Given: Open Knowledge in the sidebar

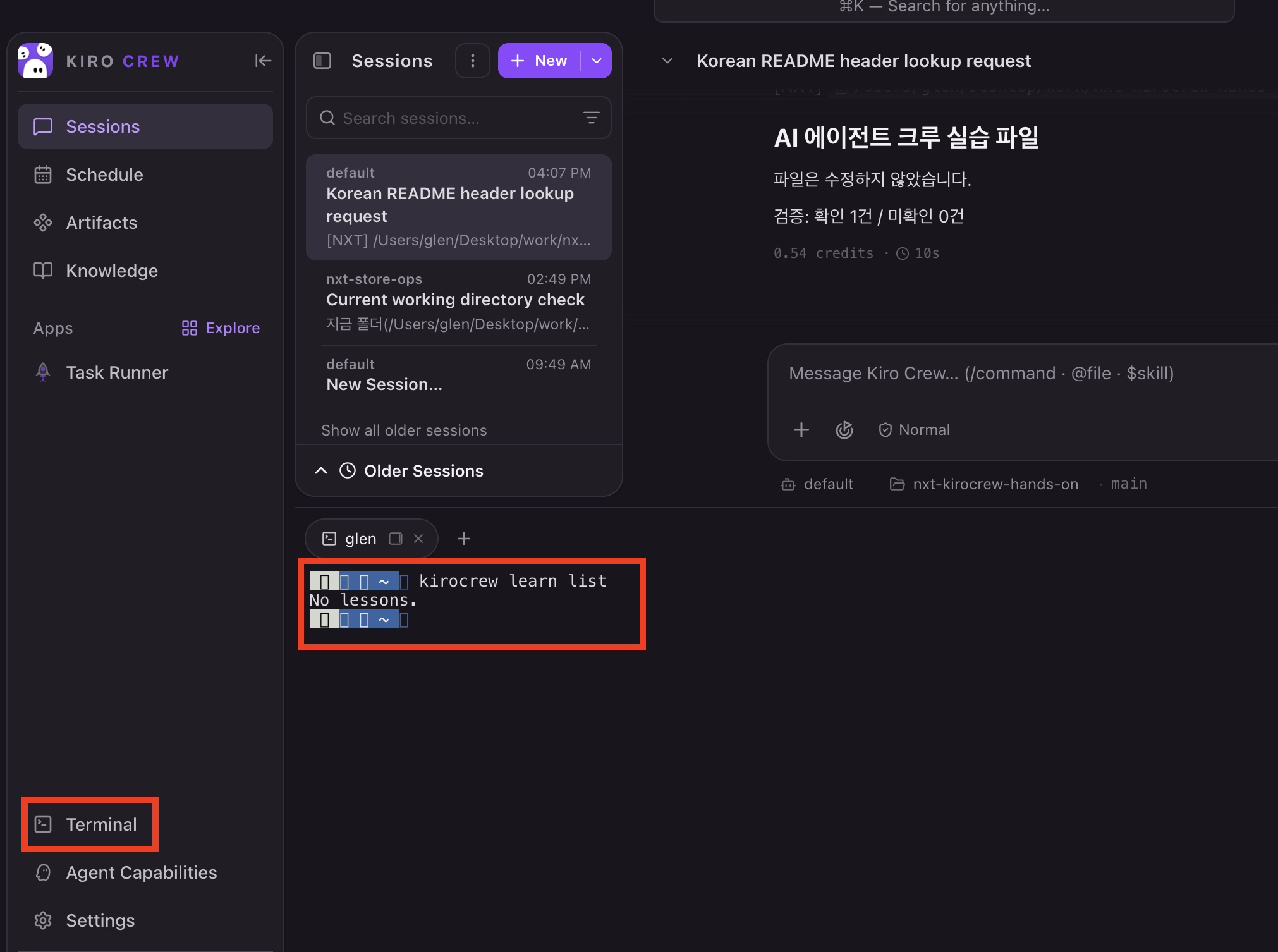Looking at the screenshot, I should tap(145, 271).
